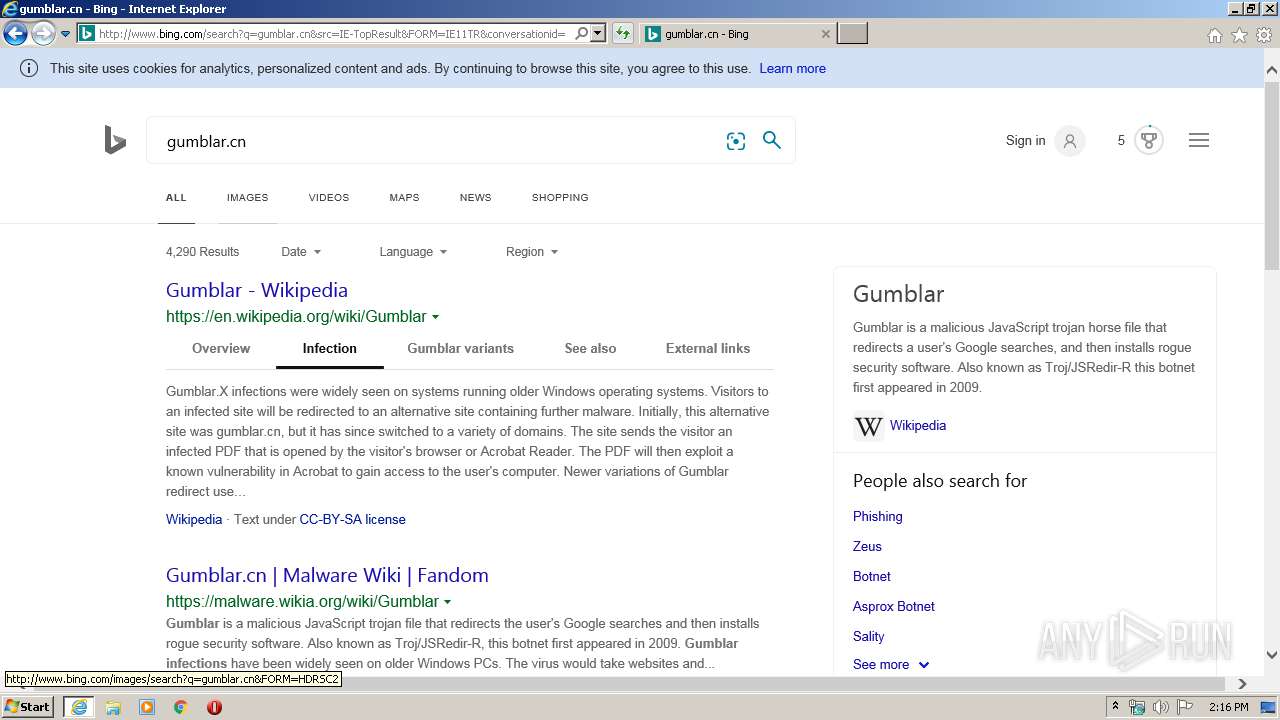Click the refresh page icon
Screen dimensions: 1280x720
click(622, 33)
